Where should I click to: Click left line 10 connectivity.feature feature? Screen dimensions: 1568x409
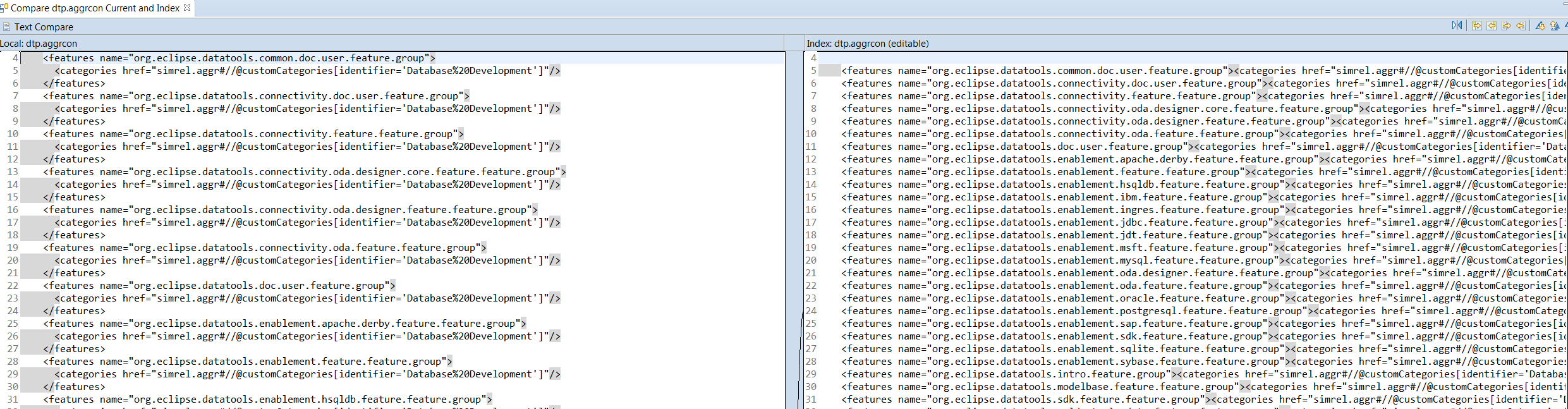click(x=253, y=134)
